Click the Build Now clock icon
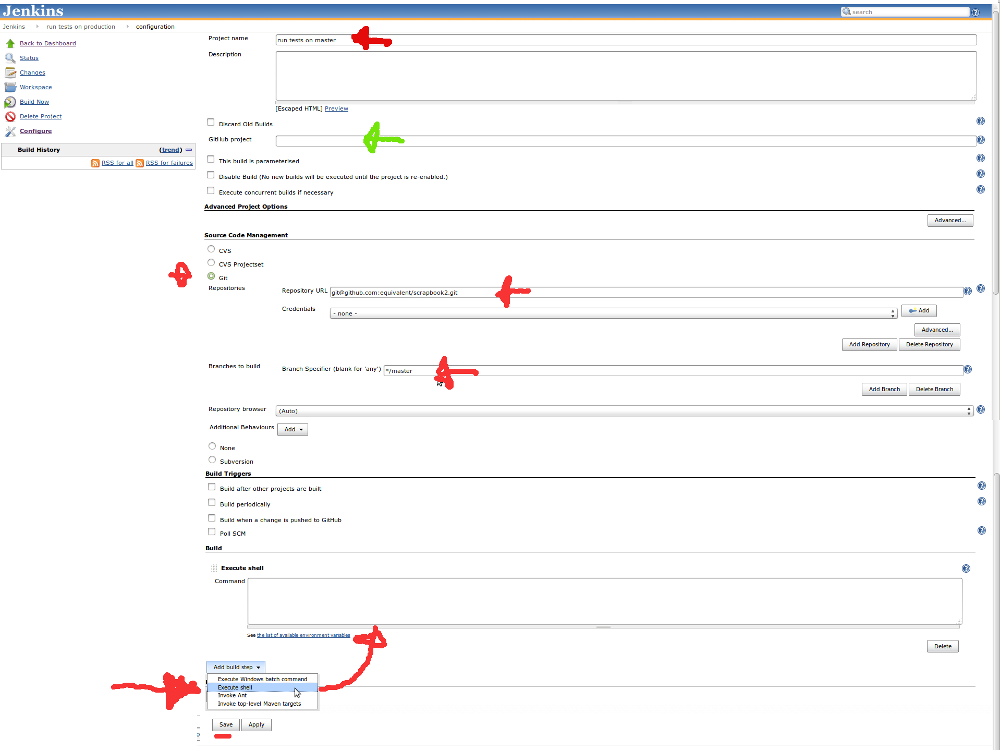Image resolution: width=1000 pixels, height=750 pixels. coord(10,102)
